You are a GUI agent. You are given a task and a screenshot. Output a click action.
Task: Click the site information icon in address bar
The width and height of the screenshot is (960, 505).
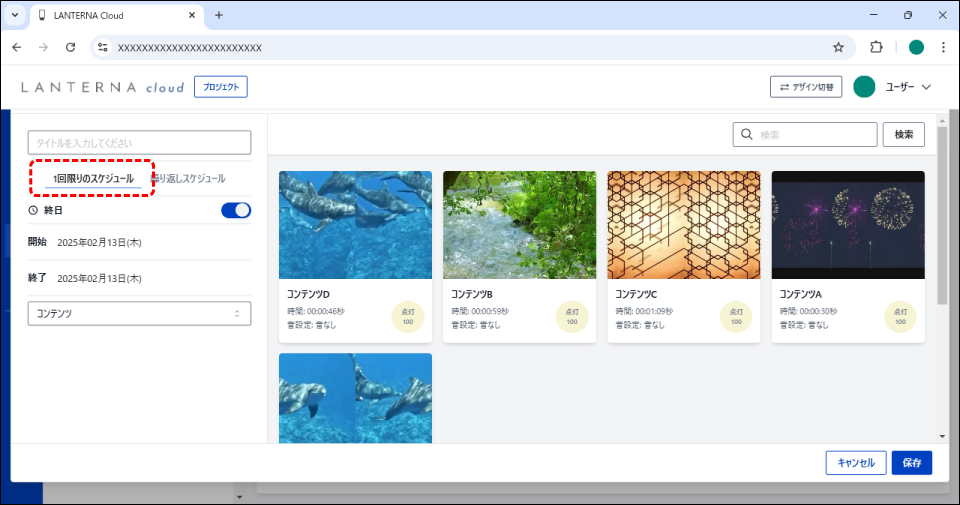[102, 47]
